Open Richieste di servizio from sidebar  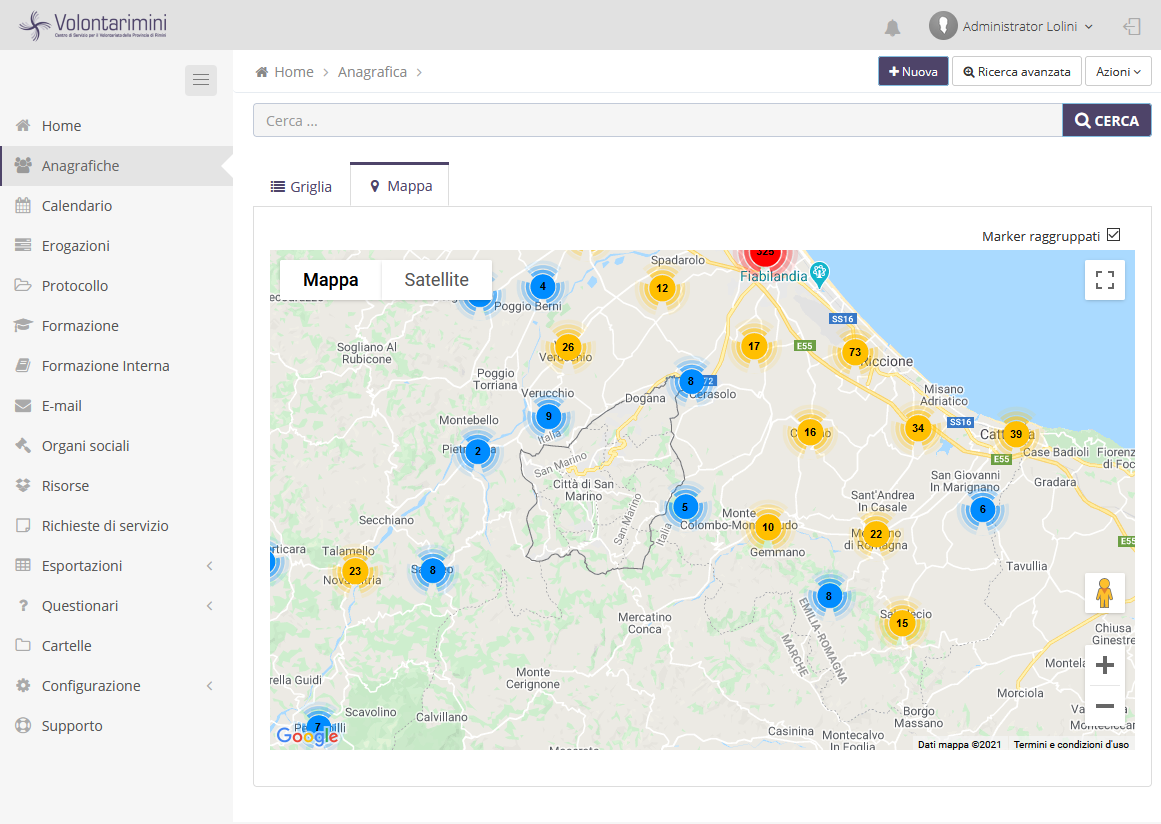pyautogui.click(x=116, y=526)
